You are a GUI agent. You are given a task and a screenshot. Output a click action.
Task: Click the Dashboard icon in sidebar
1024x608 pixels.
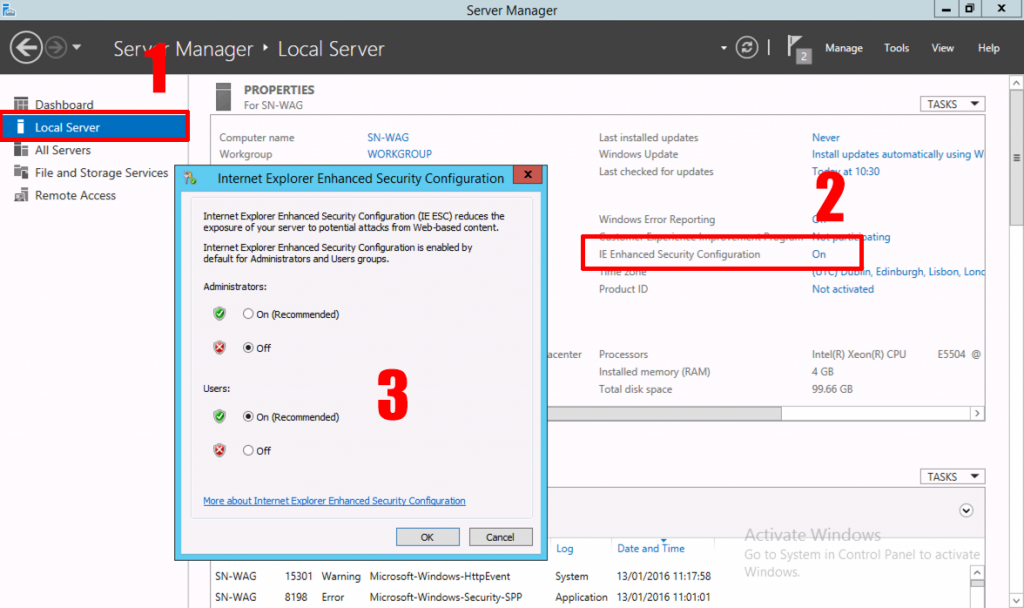pyautogui.click(x=21, y=105)
